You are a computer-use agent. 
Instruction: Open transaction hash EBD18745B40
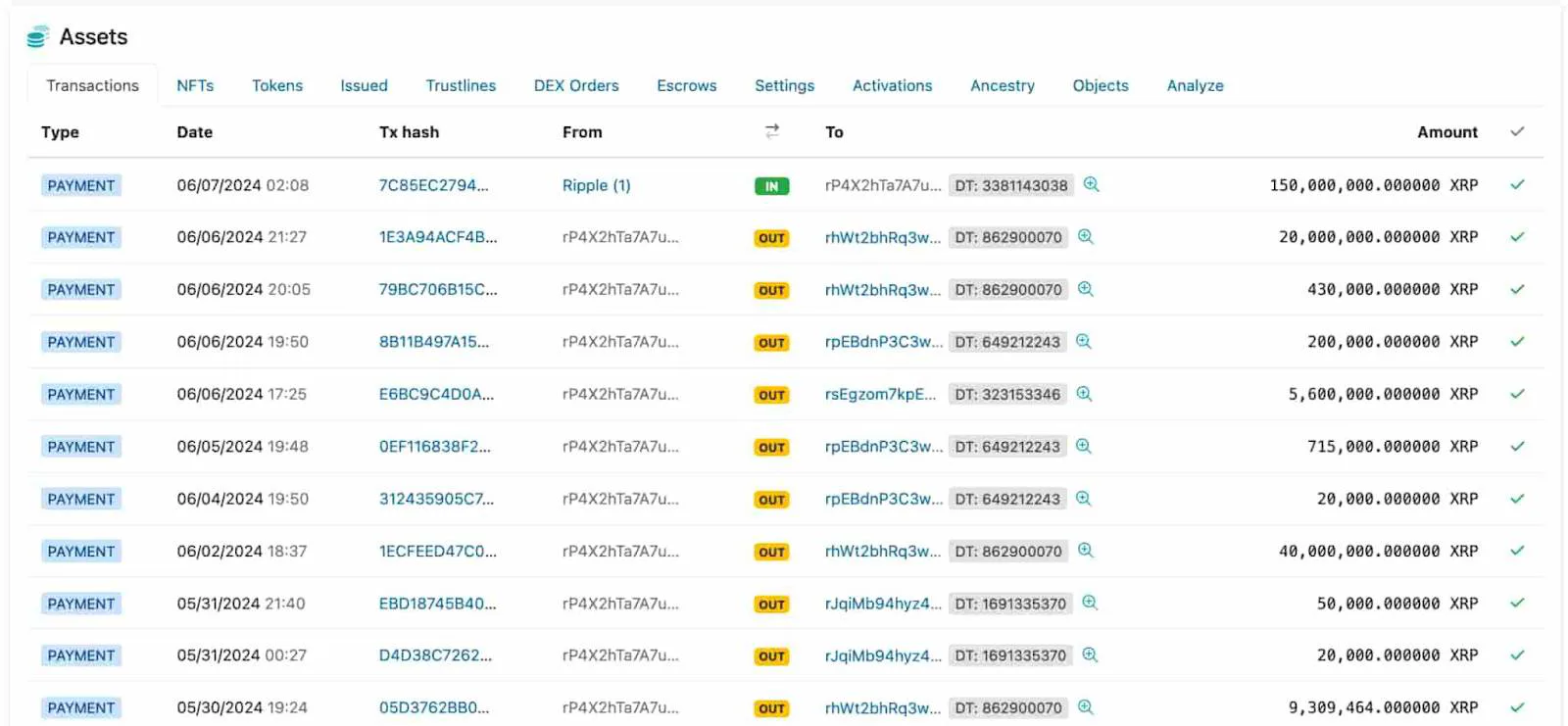437,604
